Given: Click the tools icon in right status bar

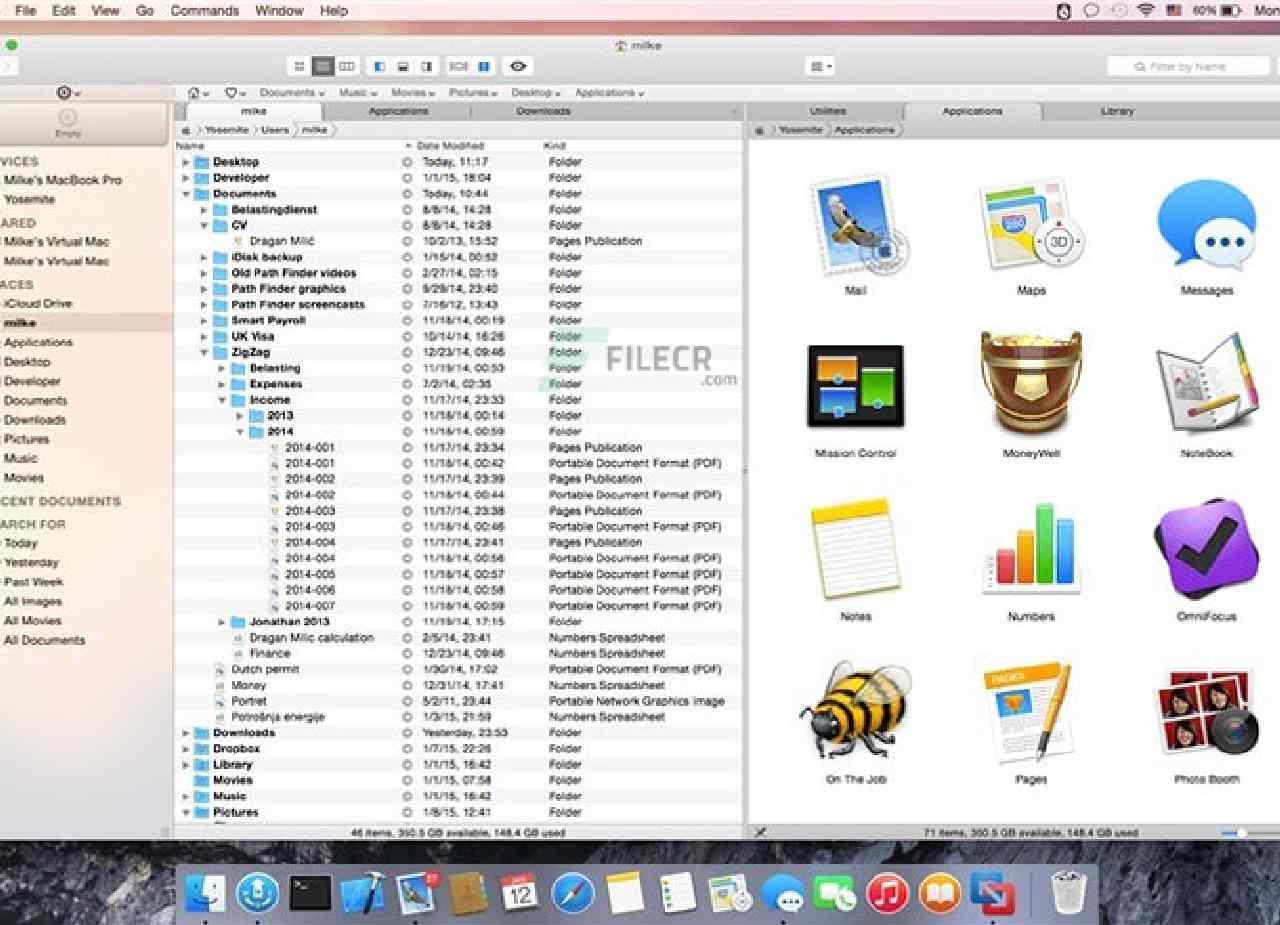Looking at the screenshot, I should click(x=760, y=832).
